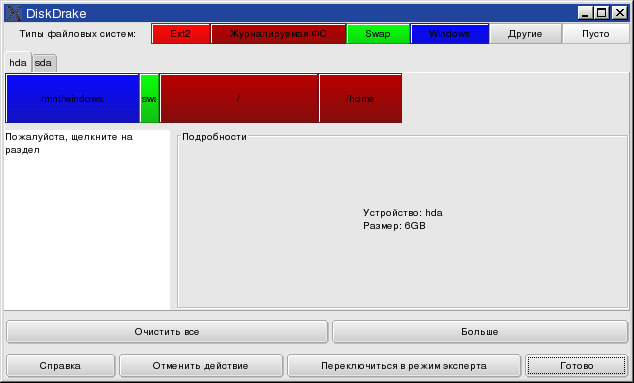634x383 pixels.
Task: Maximize the DiskDrake window
Action: 602,13
